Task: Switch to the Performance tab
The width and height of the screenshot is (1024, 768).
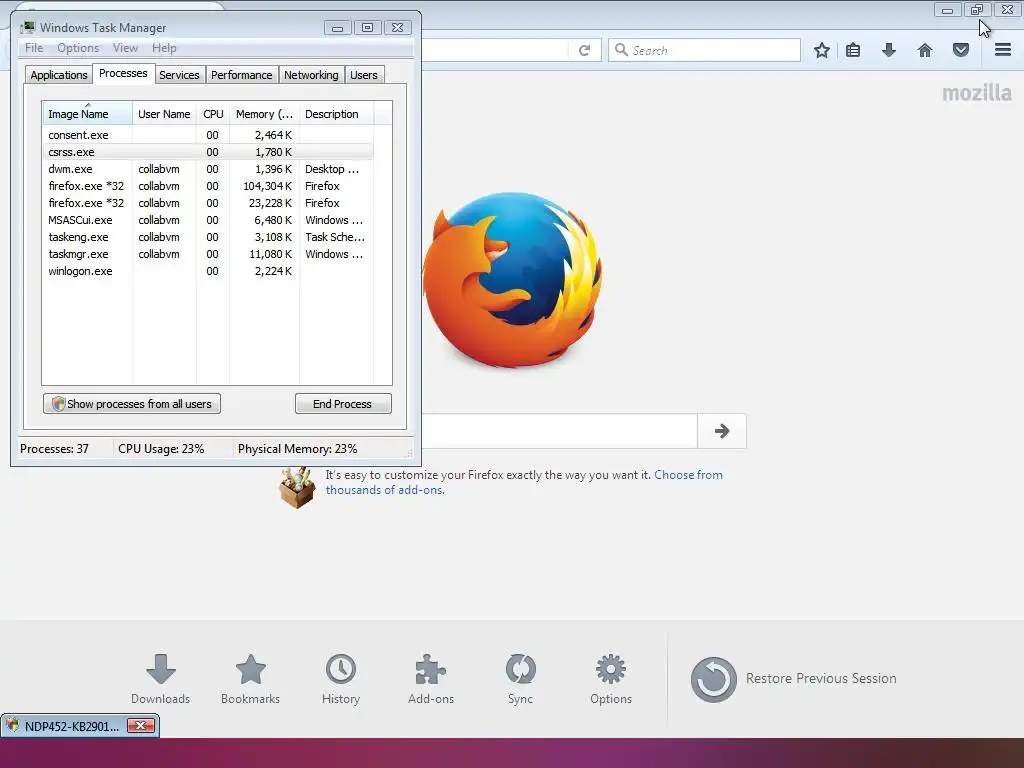Action: tap(242, 75)
